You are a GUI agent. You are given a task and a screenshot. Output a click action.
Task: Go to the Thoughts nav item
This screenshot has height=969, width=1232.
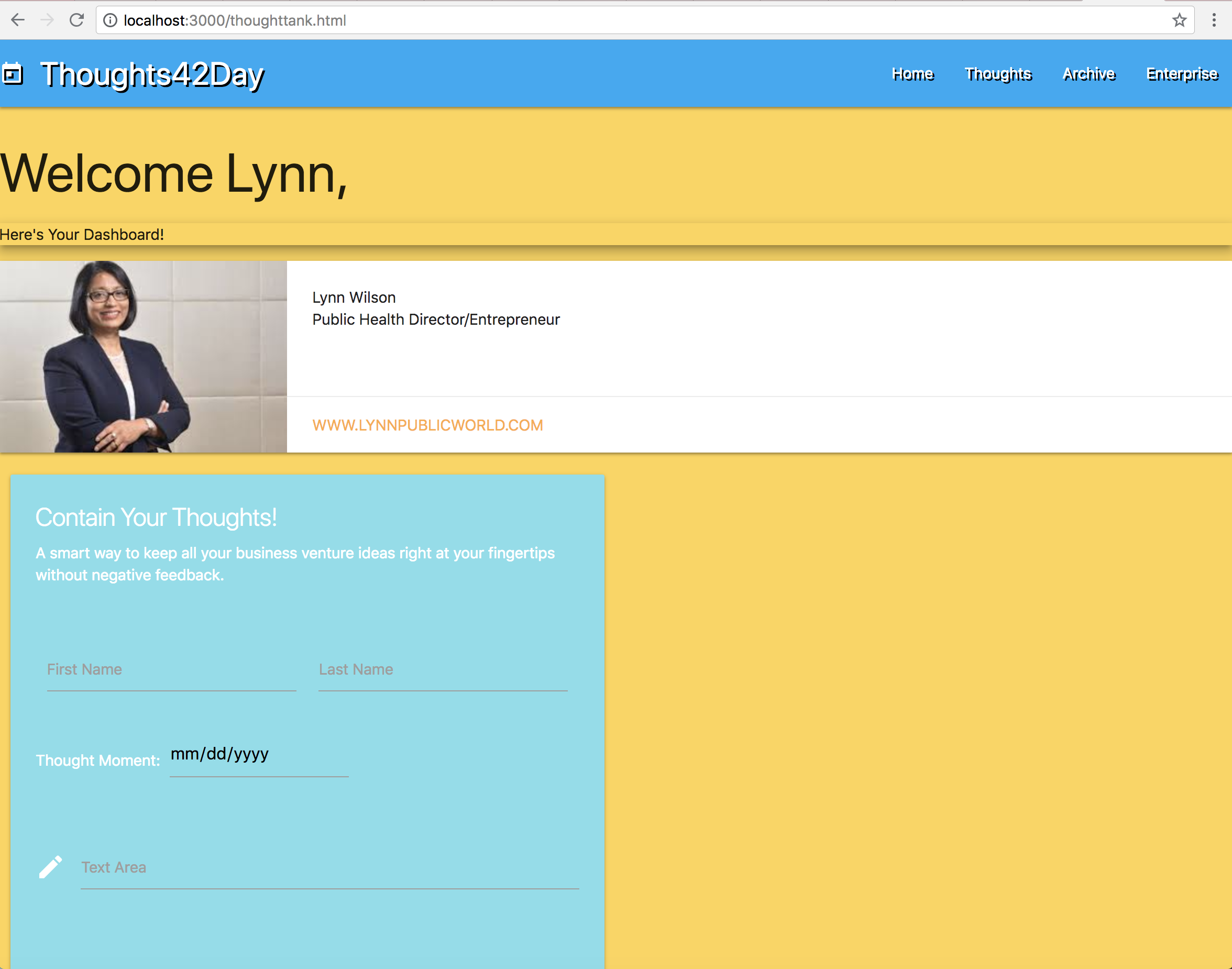tap(998, 74)
